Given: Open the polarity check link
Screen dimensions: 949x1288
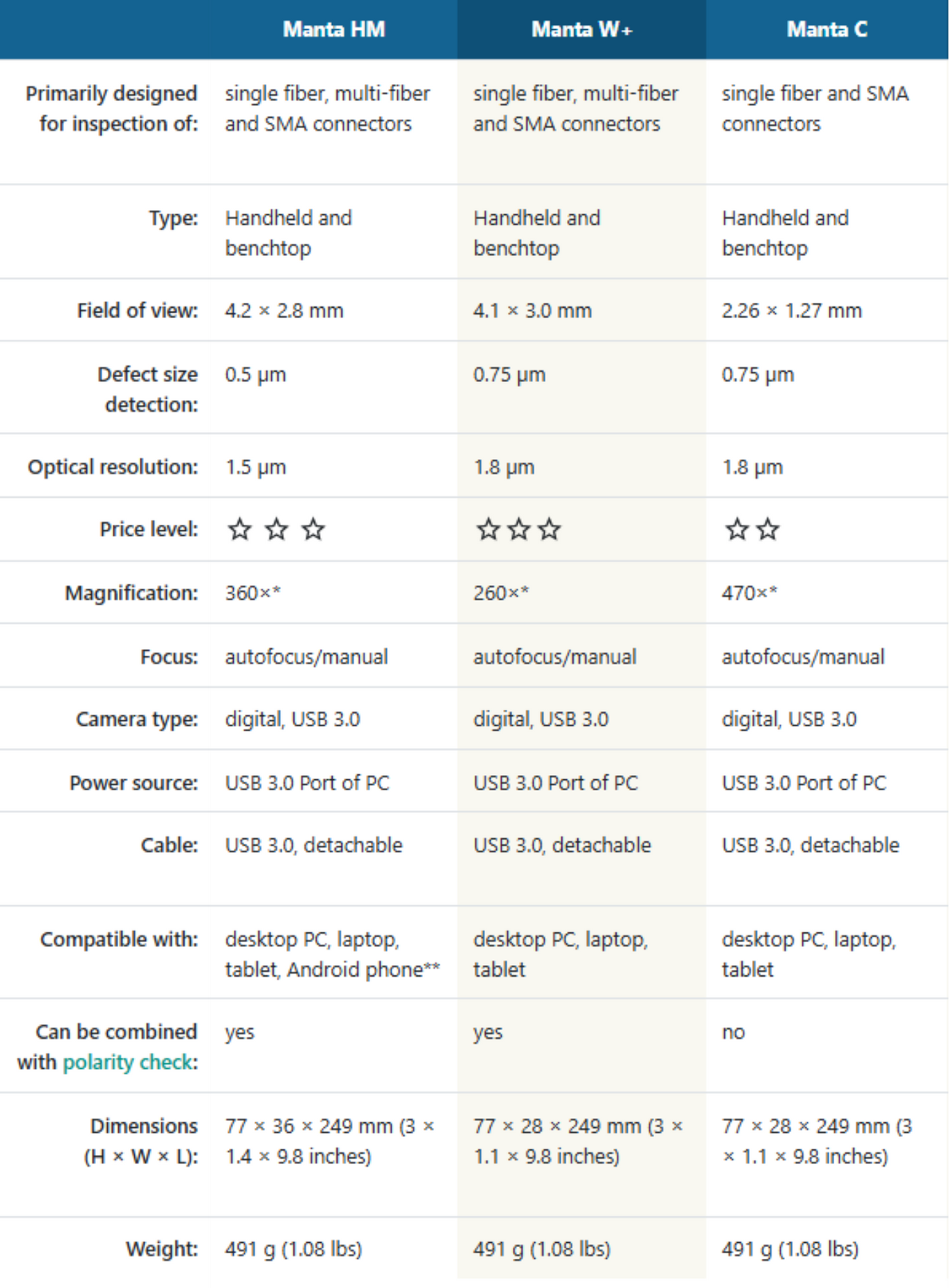Looking at the screenshot, I should [130, 1062].
